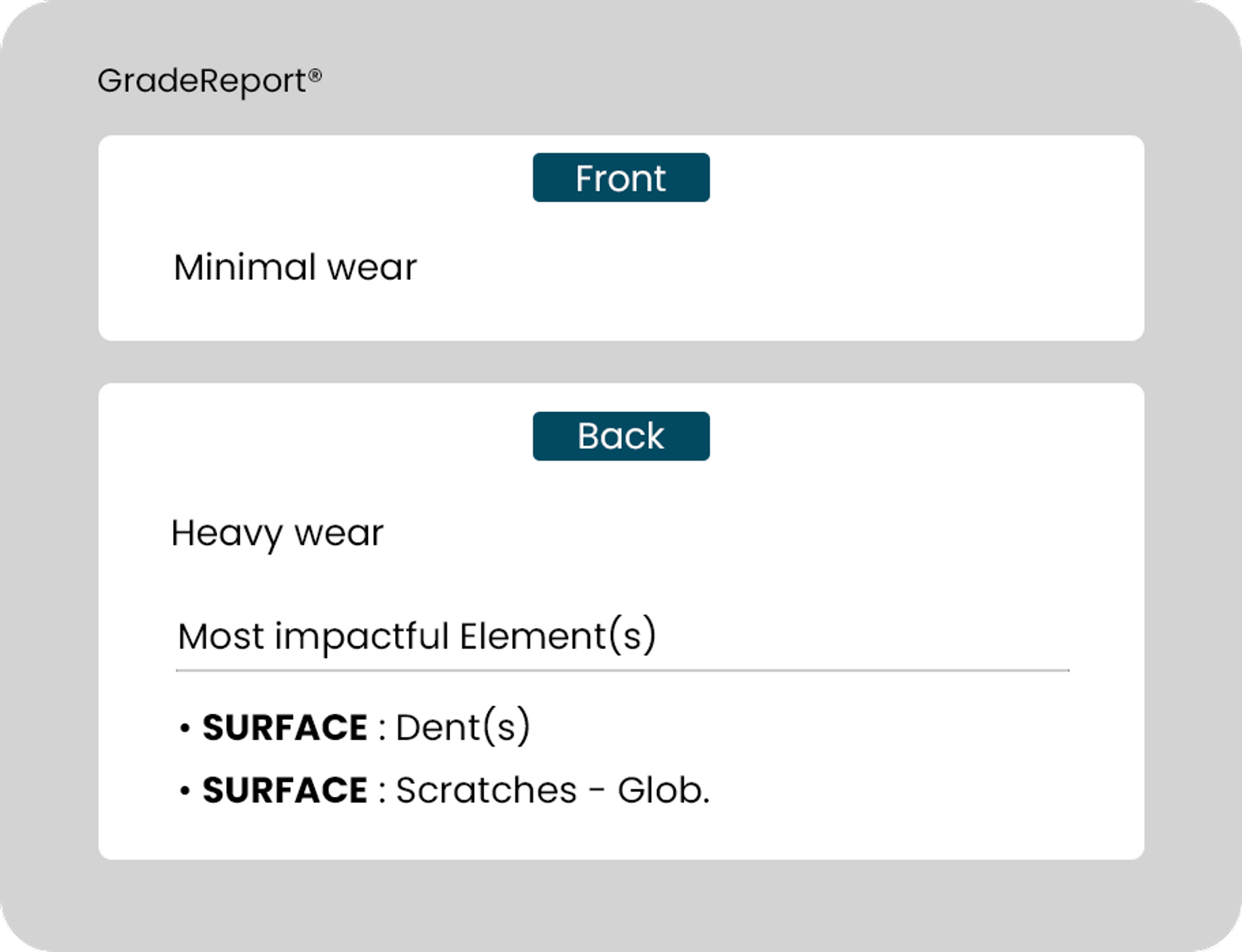Select the Minimal wear grade text

295,268
